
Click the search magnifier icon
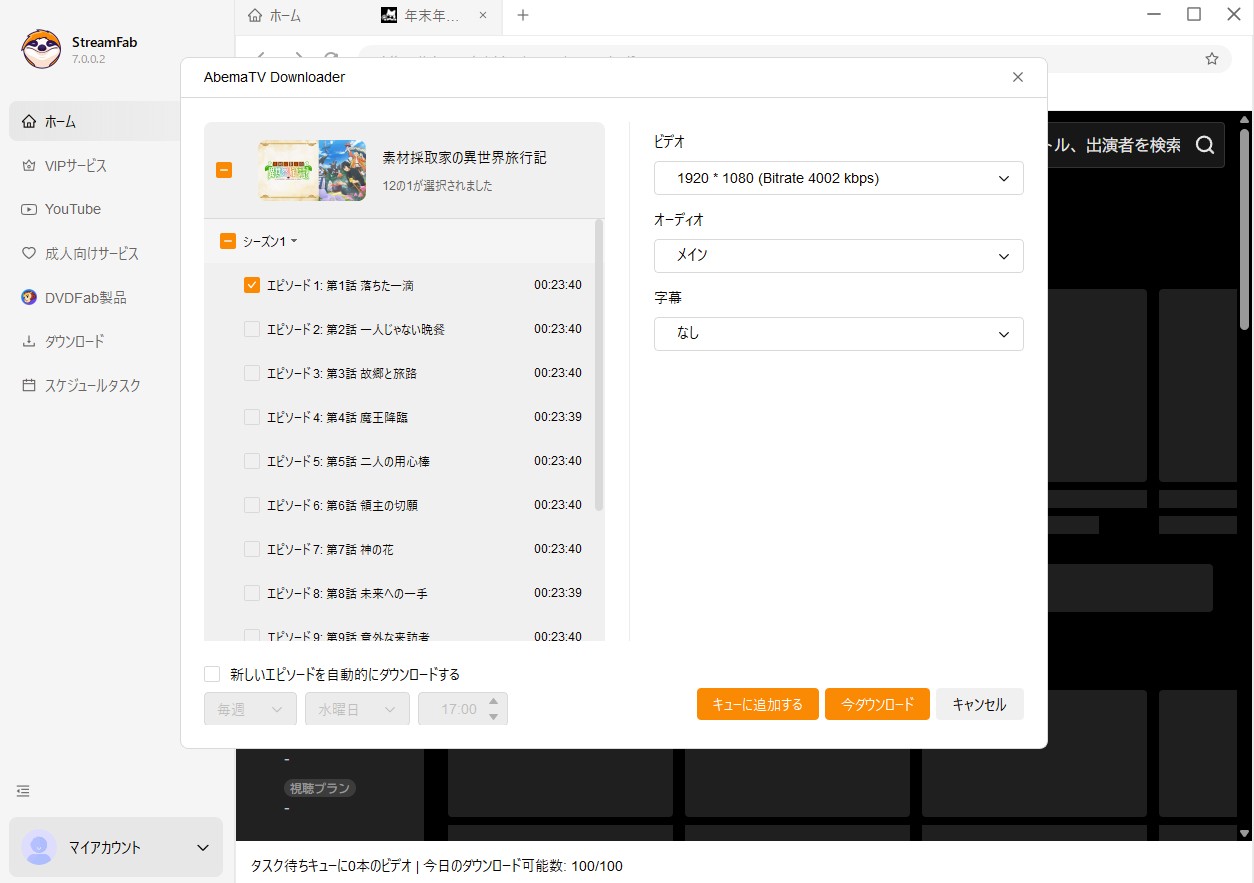(1204, 144)
